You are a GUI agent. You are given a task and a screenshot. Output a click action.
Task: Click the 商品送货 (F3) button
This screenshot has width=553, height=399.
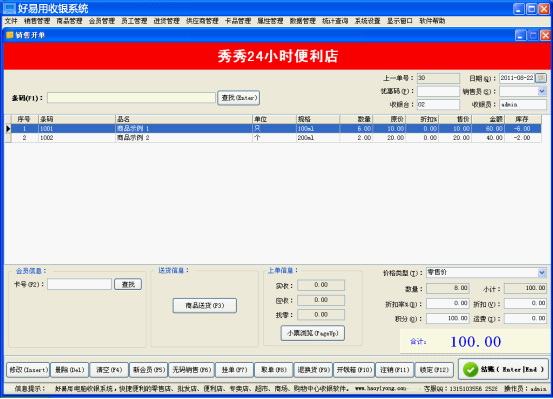click(x=205, y=306)
